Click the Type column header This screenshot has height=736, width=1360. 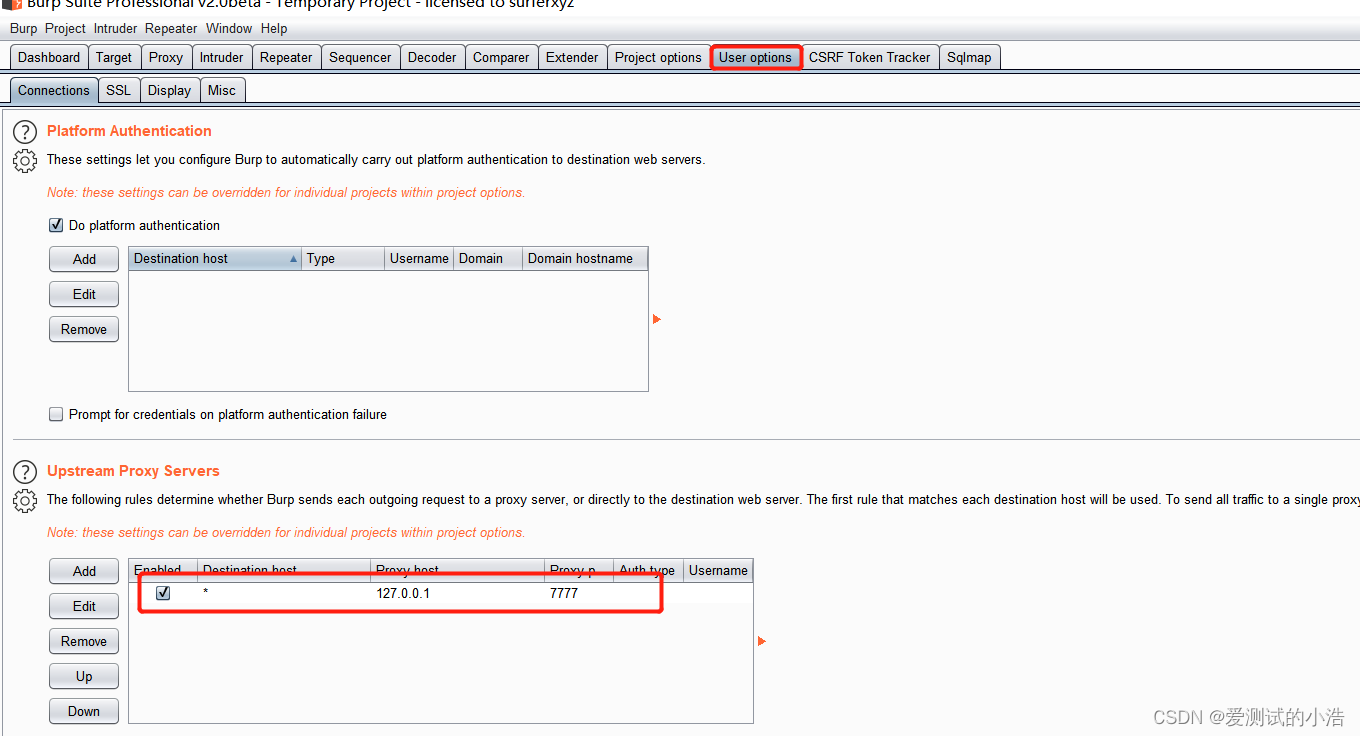click(x=343, y=258)
